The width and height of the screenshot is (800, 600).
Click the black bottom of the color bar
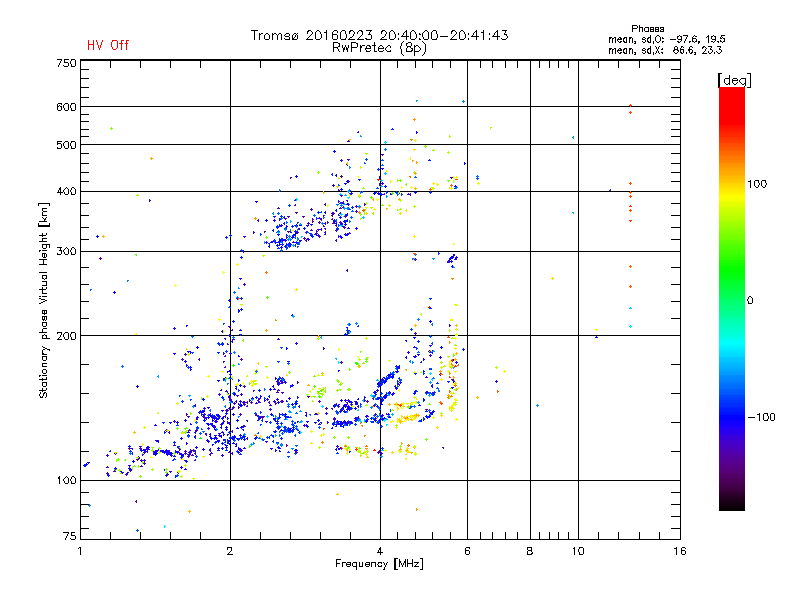(732, 503)
